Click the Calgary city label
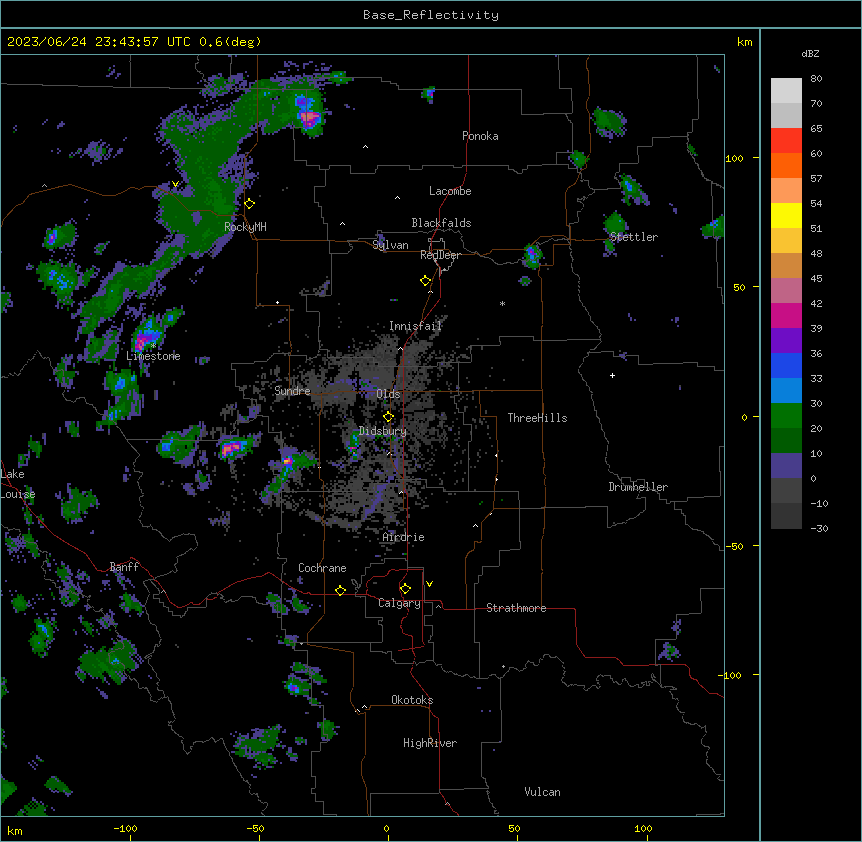Image resolution: width=862 pixels, height=842 pixels. [x=399, y=603]
